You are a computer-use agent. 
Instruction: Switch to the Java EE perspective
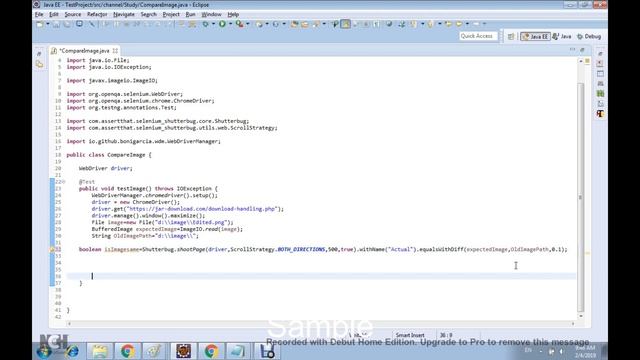pos(535,36)
